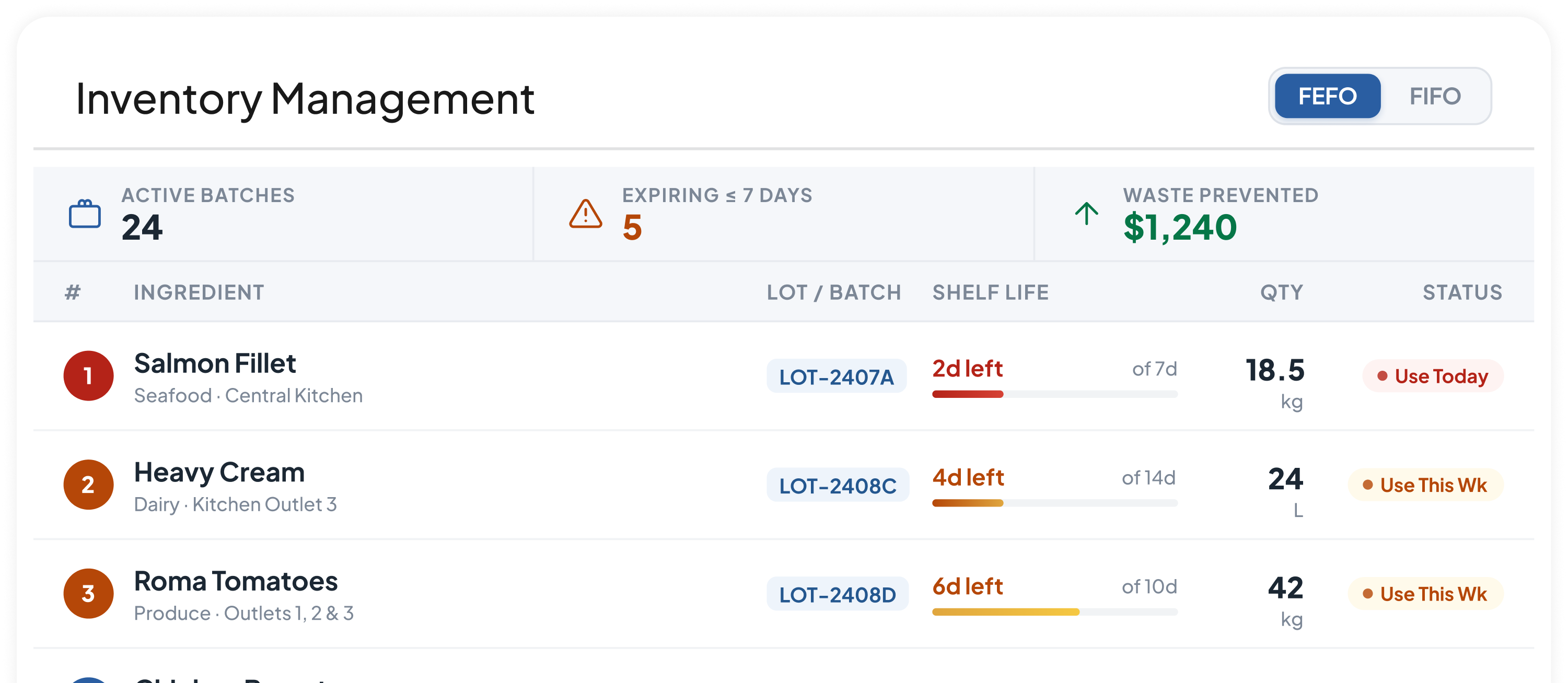Click the red dot in Use Today status
This screenshot has height=683, width=1568.
click(x=1383, y=376)
